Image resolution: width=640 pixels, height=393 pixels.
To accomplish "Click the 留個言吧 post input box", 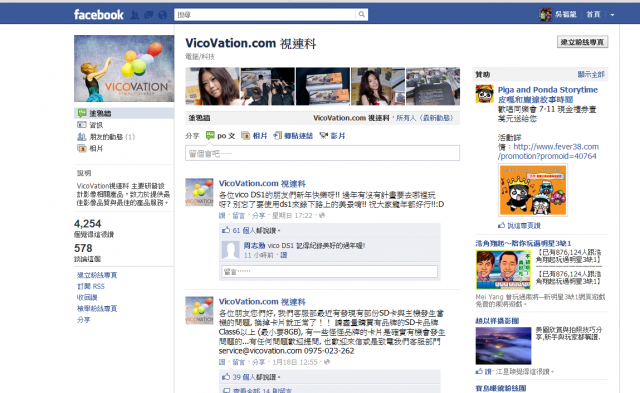I will (322, 153).
